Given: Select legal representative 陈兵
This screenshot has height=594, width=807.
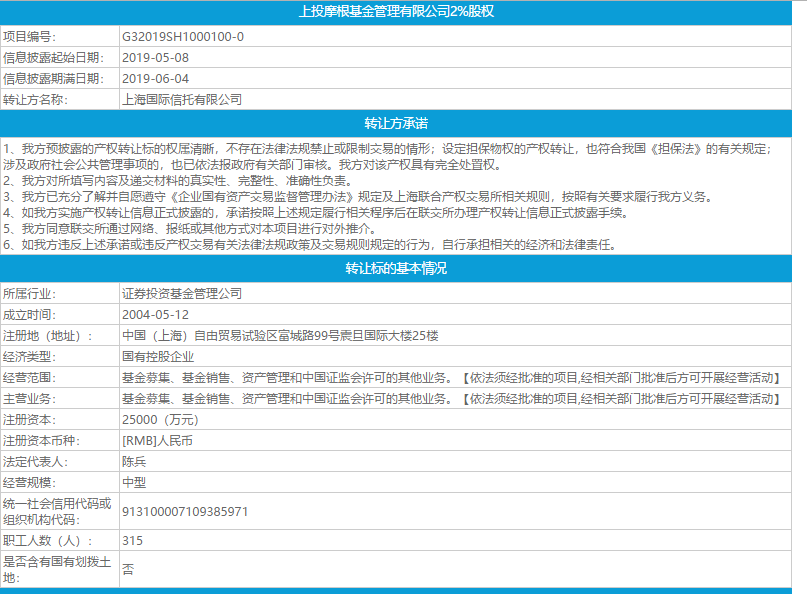Looking at the screenshot, I should point(134,462).
